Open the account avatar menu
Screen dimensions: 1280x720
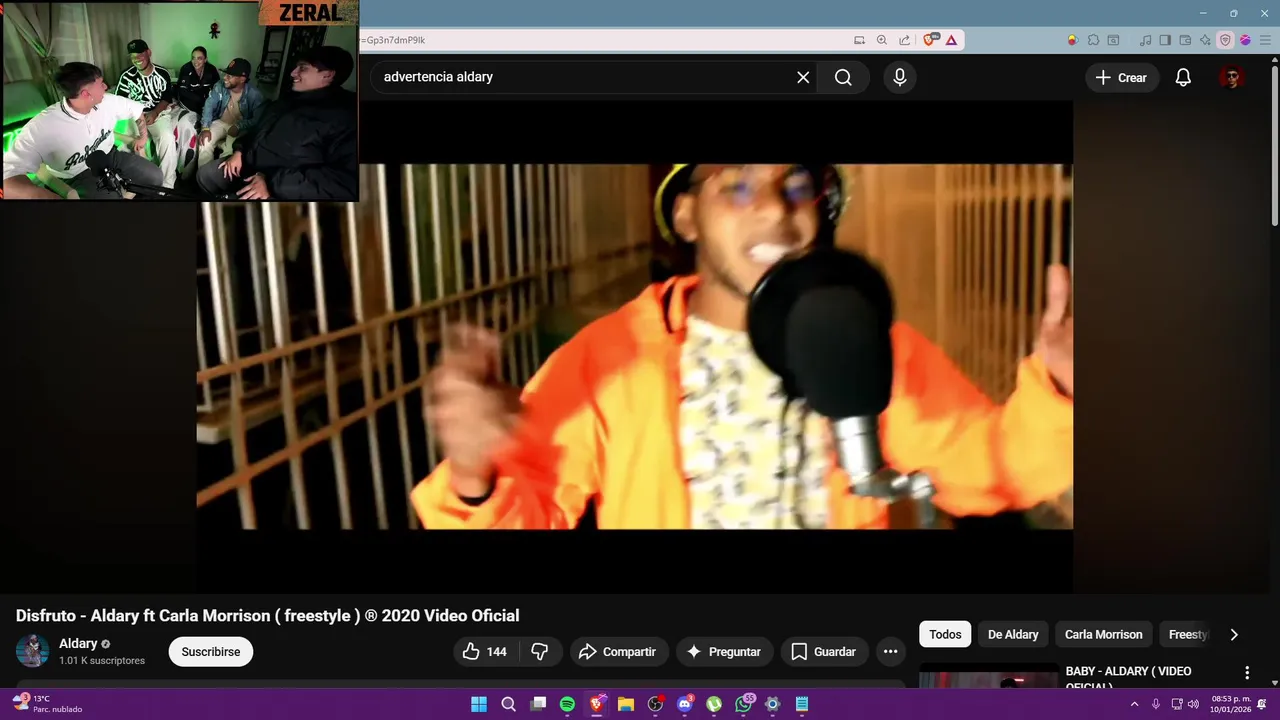pos(1232,77)
